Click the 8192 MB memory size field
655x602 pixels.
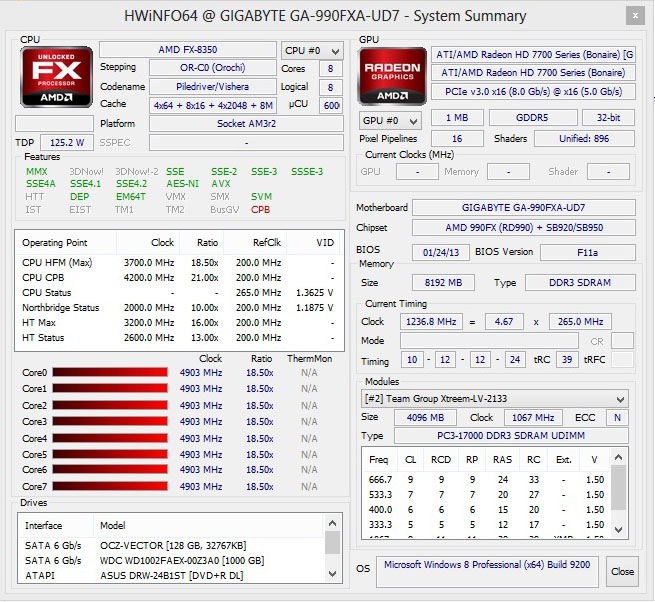click(x=443, y=283)
